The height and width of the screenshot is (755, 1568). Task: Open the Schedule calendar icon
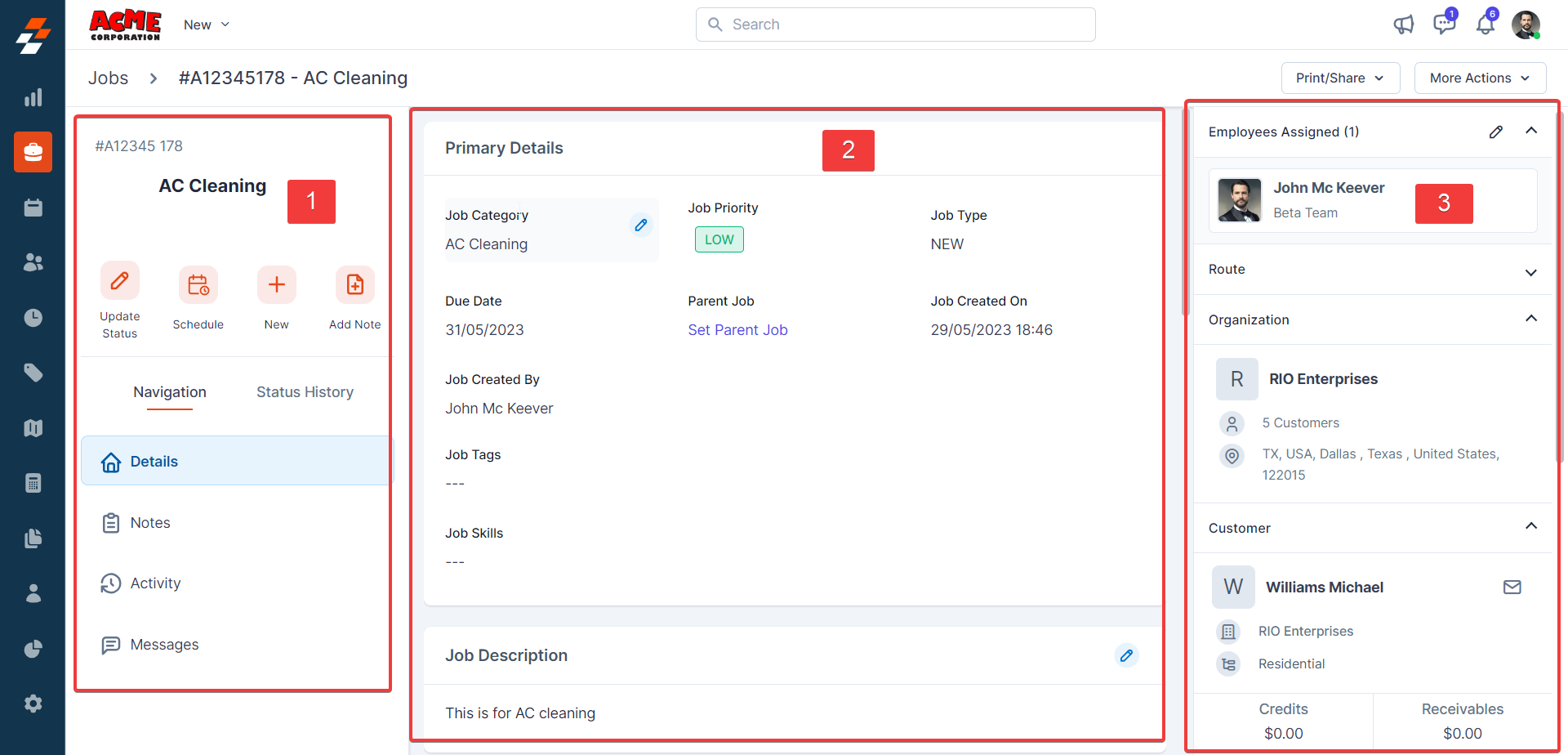click(198, 285)
